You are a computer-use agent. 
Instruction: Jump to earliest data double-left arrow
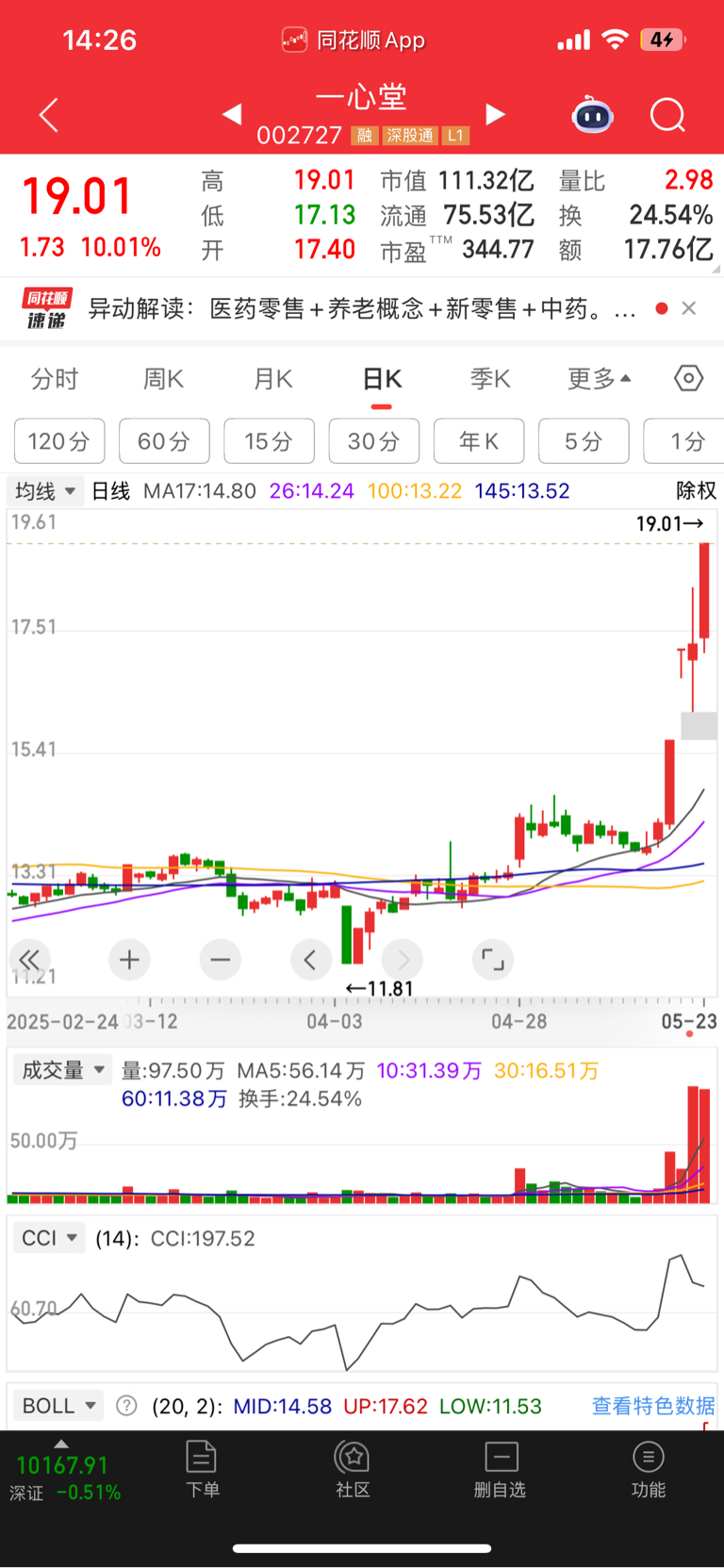tap(28, 960)
